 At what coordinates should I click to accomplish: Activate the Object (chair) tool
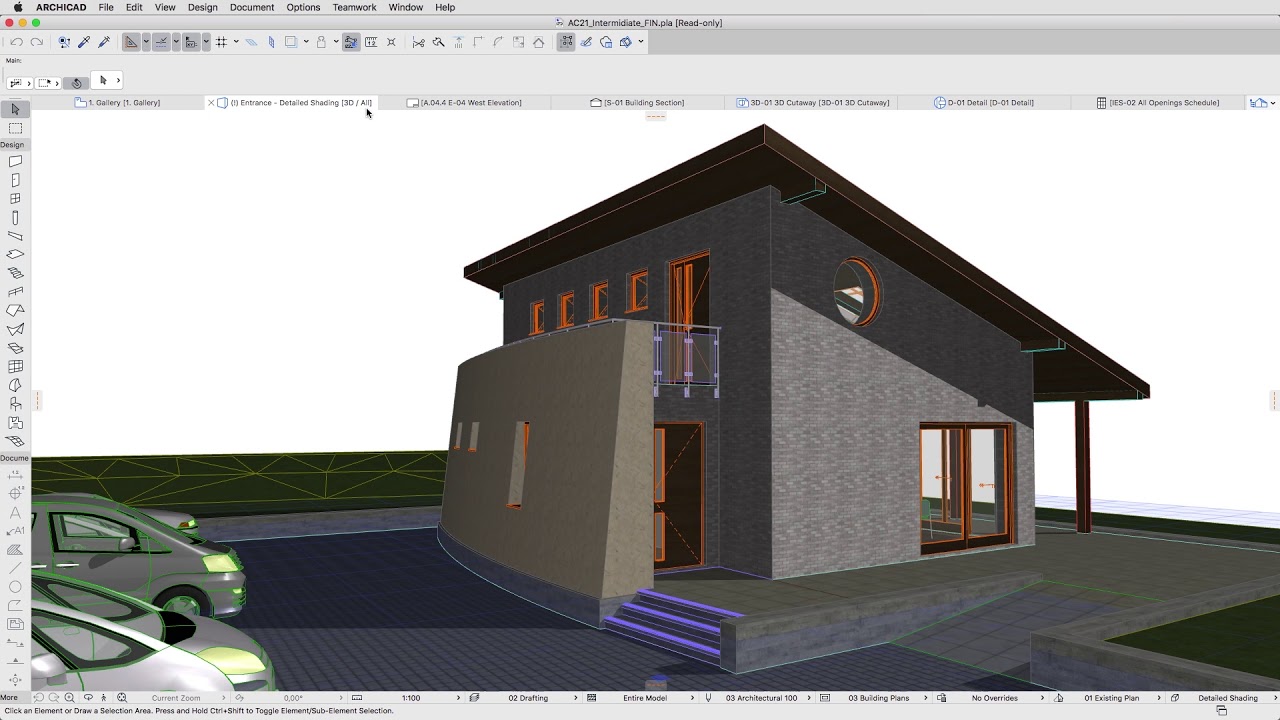[15, 404]
